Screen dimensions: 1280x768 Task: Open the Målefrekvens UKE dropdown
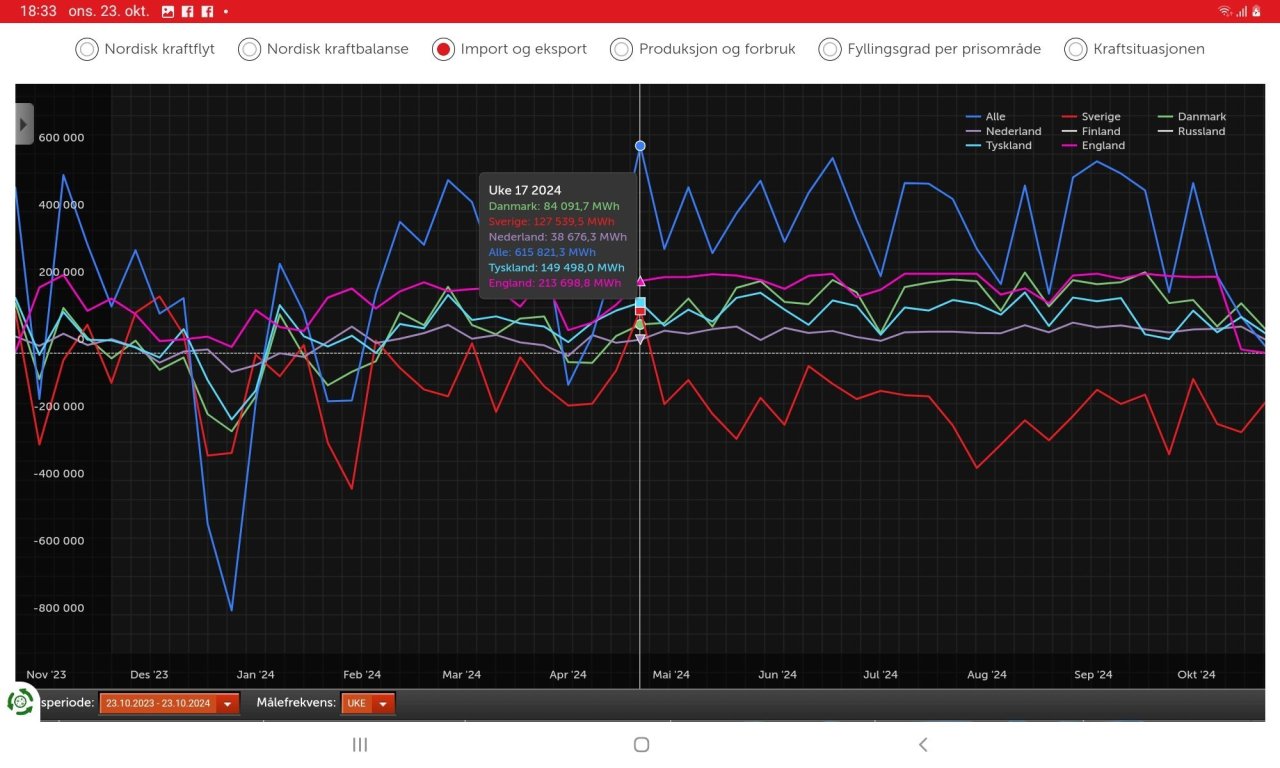(367, 704)
